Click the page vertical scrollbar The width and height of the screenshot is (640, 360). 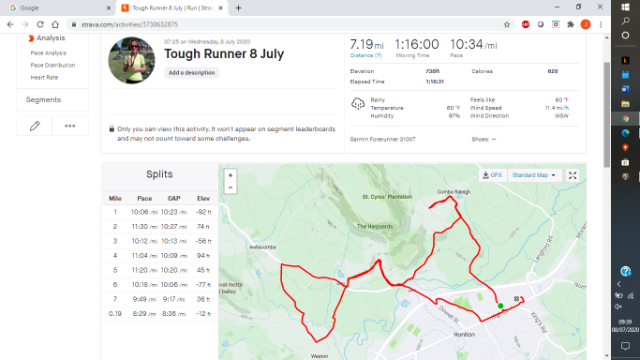(607, 114)
